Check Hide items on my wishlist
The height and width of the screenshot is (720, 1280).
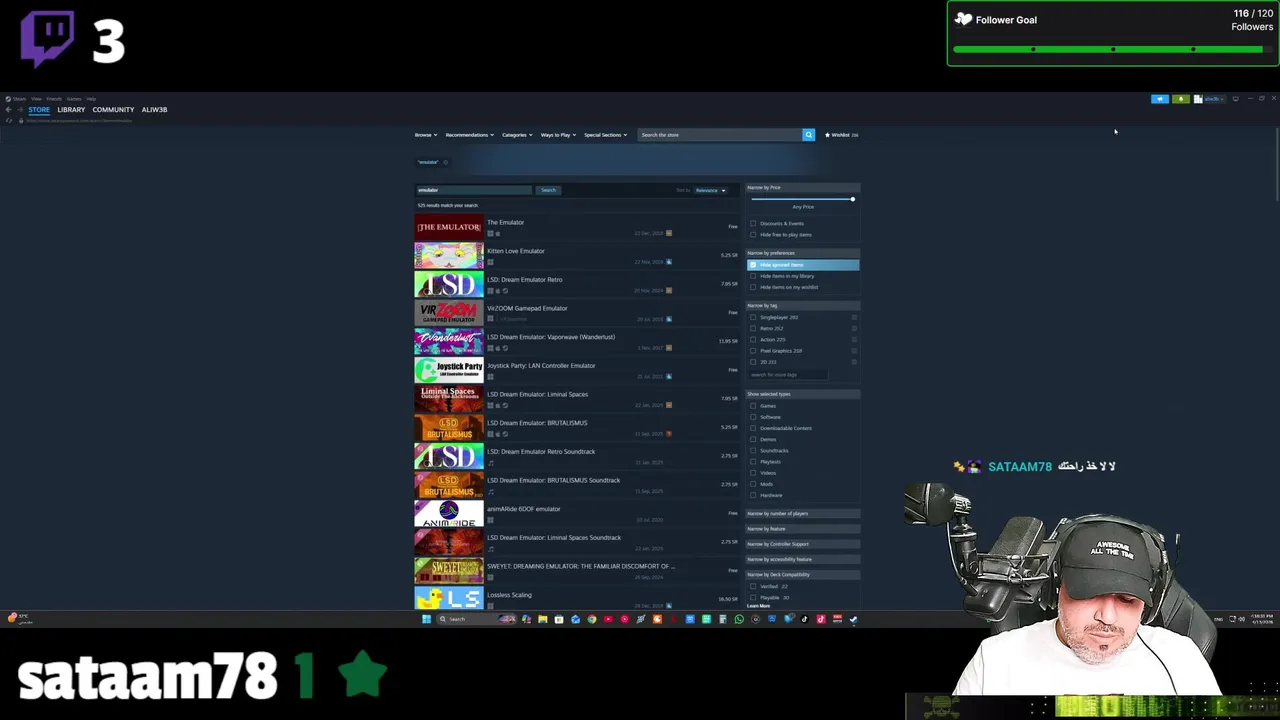click(753, 287)
